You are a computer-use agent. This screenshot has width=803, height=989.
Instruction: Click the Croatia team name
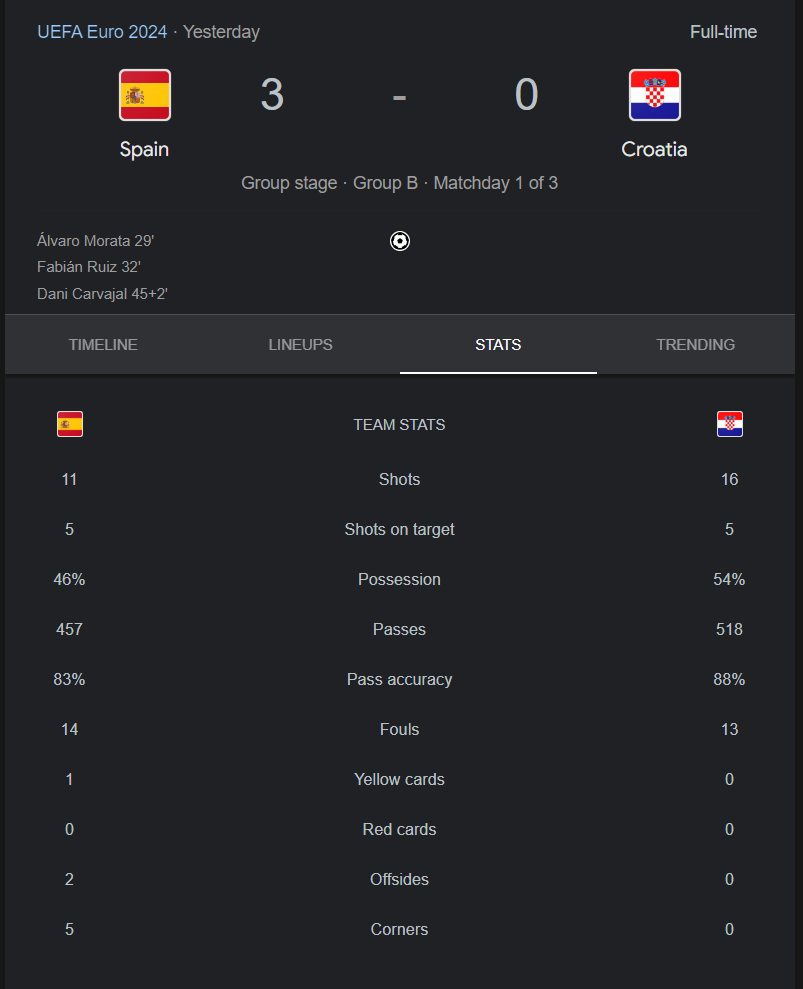point(654,149)
